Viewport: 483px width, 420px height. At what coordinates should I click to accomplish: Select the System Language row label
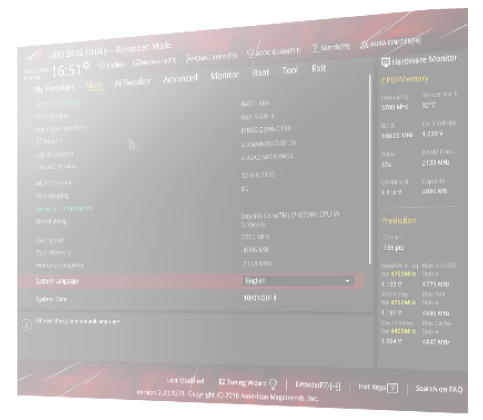pyautogui.click(x=57, y=281)
